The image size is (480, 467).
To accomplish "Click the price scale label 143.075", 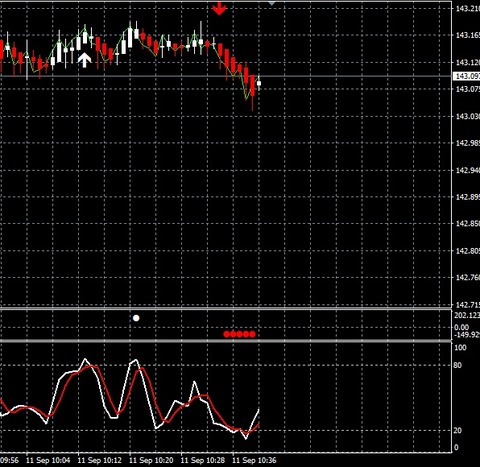I will pos(467,89).
